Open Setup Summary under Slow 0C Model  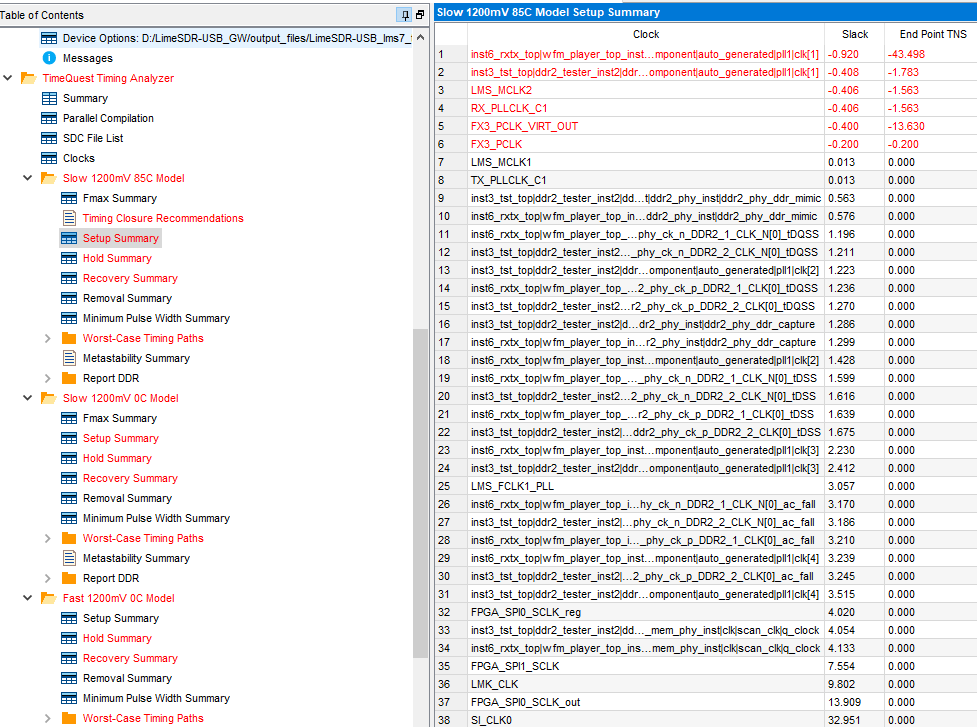click(121, 438)
